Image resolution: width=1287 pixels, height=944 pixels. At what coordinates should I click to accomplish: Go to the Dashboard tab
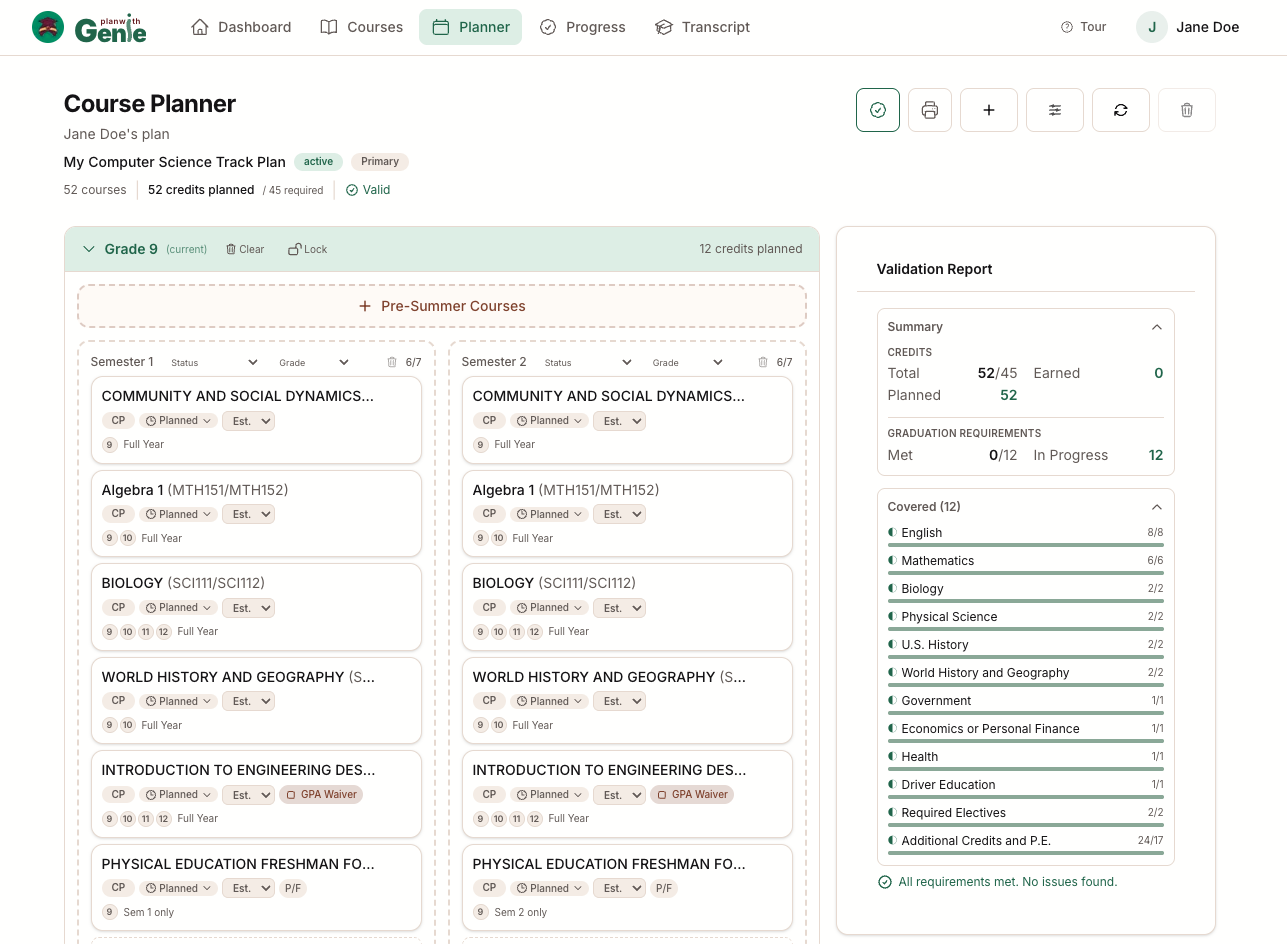241,27
